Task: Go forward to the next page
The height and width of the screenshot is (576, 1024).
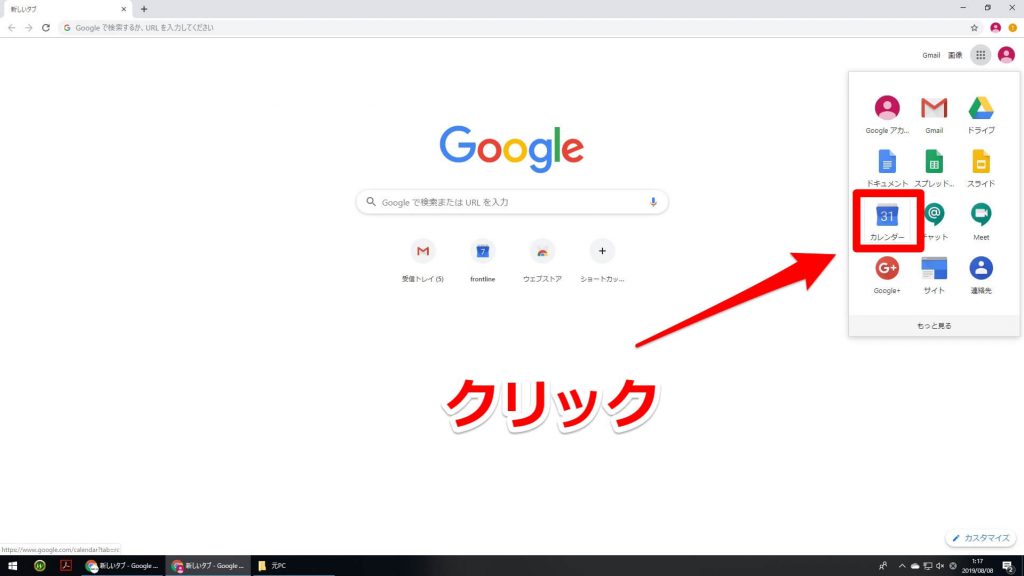Action: click(x=28, y=27)
